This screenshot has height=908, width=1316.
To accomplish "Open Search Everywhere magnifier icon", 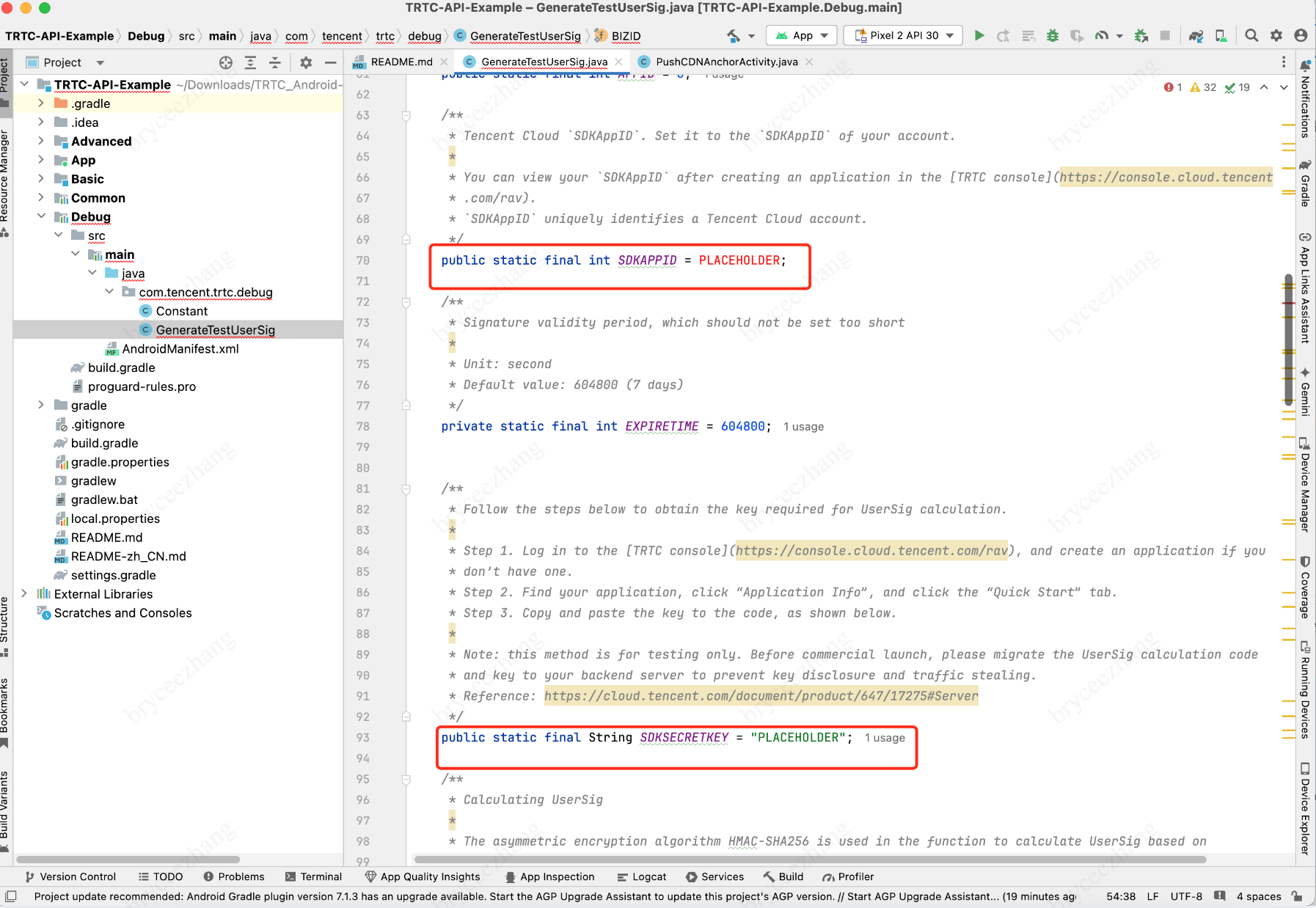I will [1251, 35].
